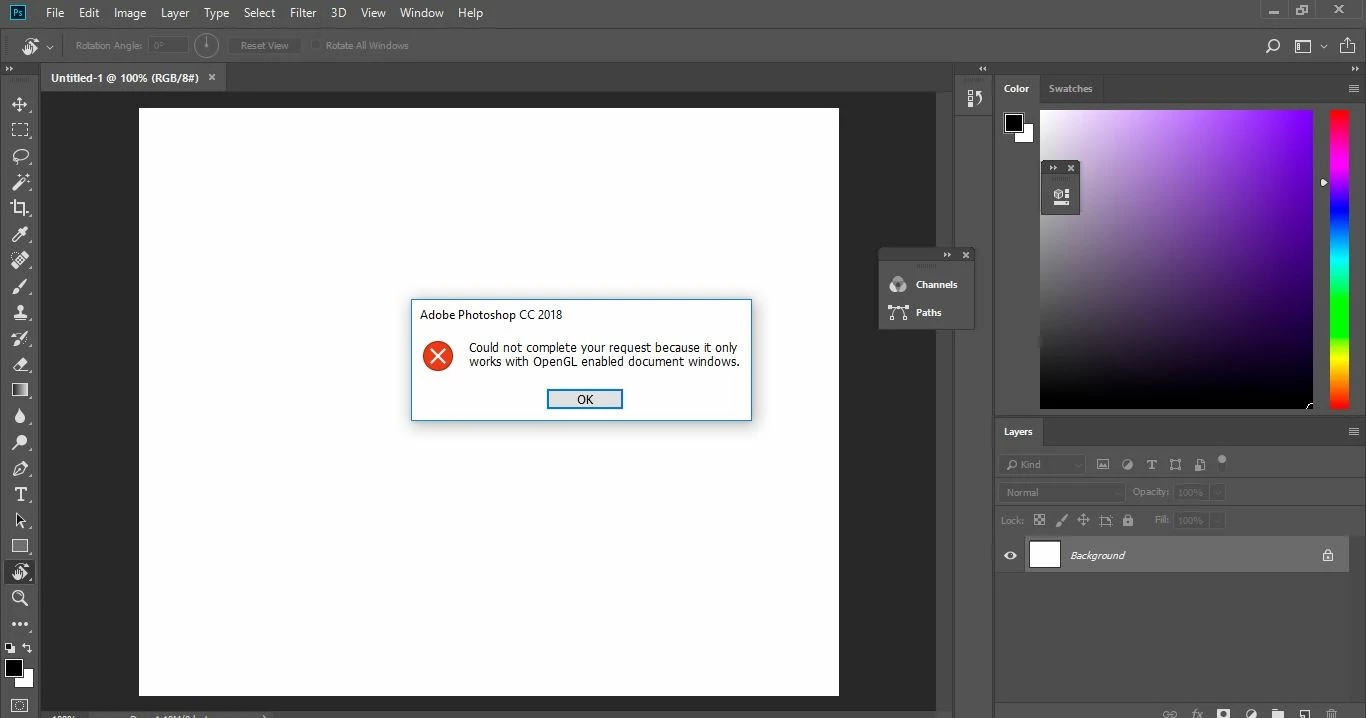The image size is (1366, 718).
Task: Toggle the pixel layer filter
Action: (x=1103, y=464)
